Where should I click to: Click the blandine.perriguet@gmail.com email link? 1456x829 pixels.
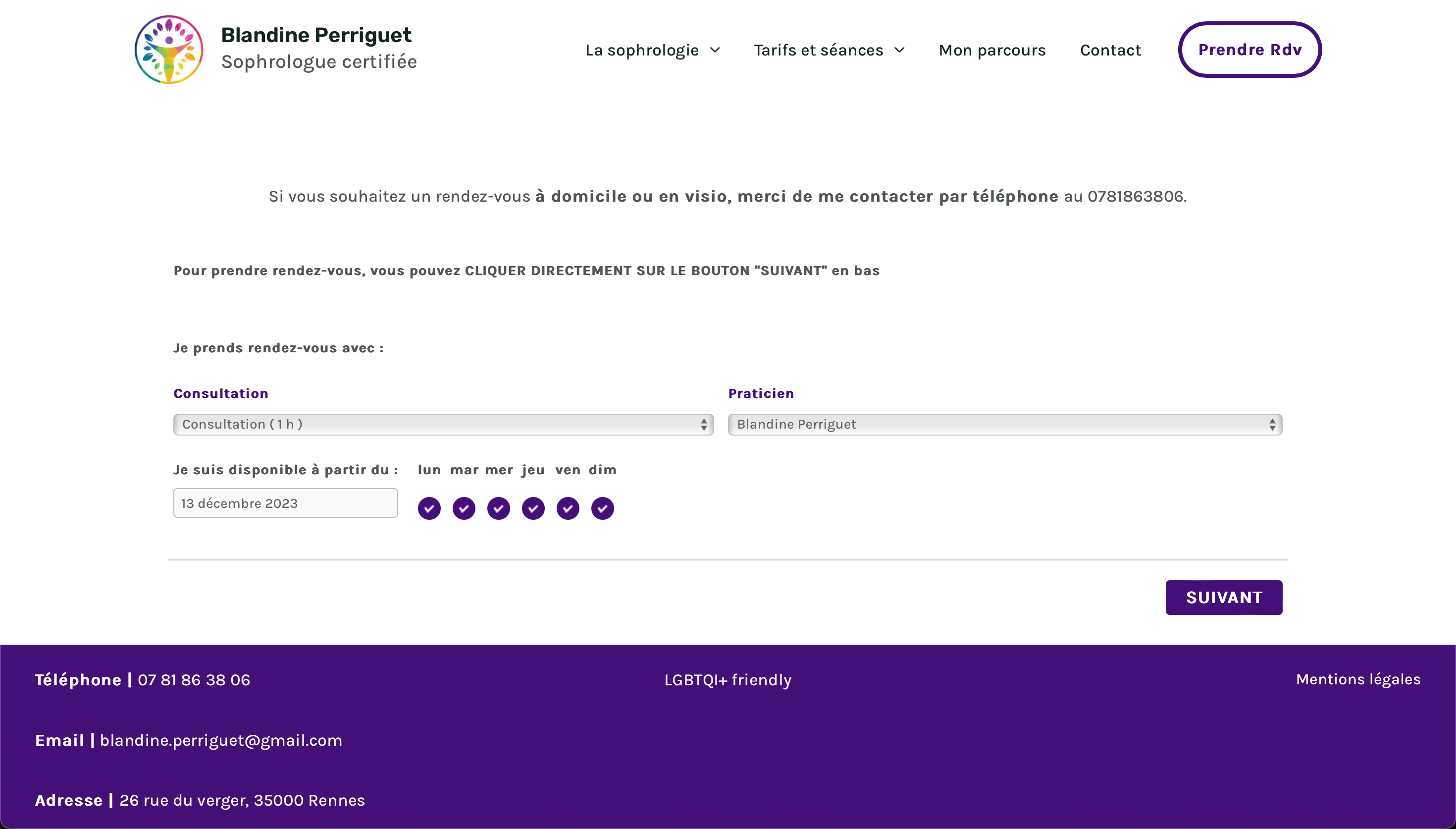[221, 740]
